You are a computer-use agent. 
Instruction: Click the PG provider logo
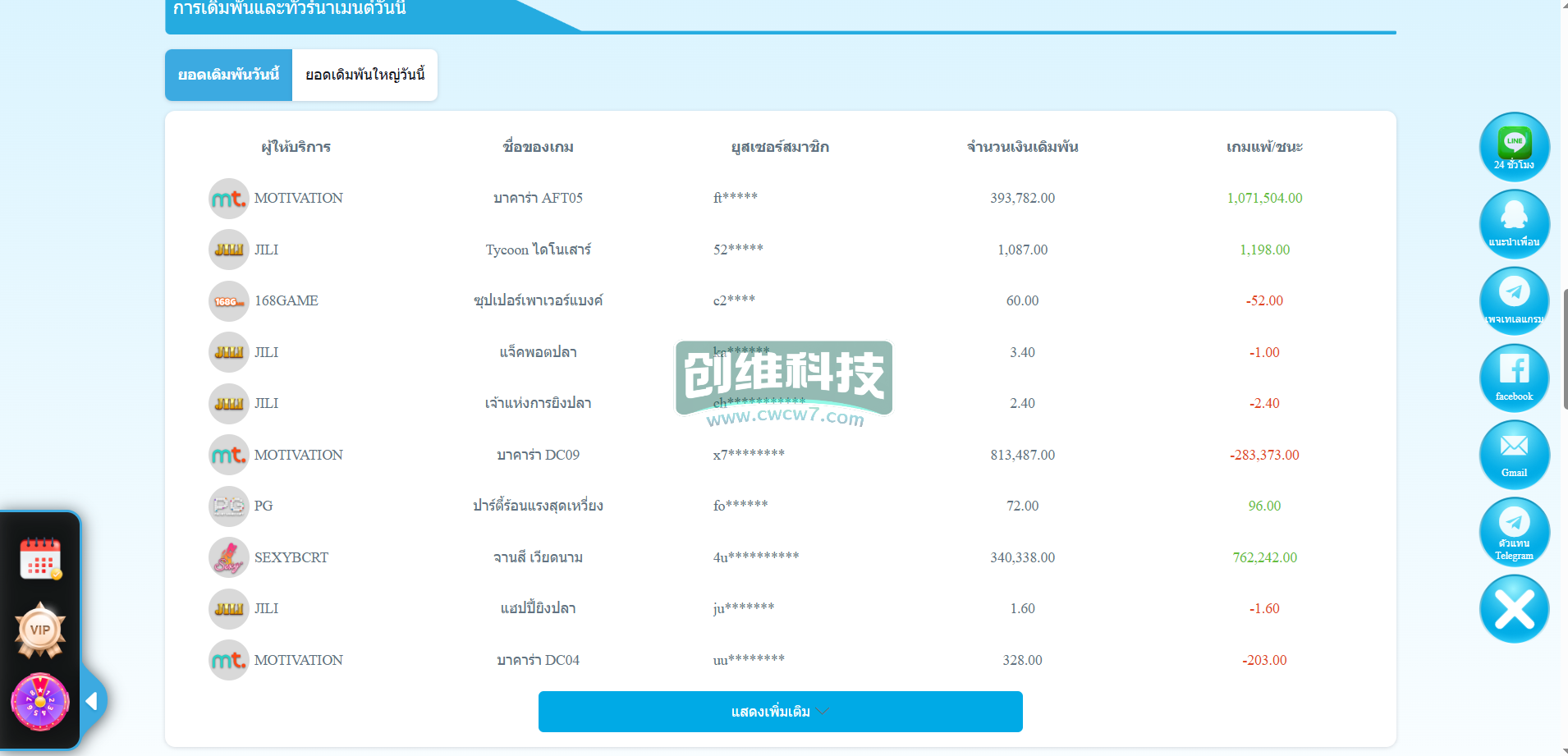228,506
